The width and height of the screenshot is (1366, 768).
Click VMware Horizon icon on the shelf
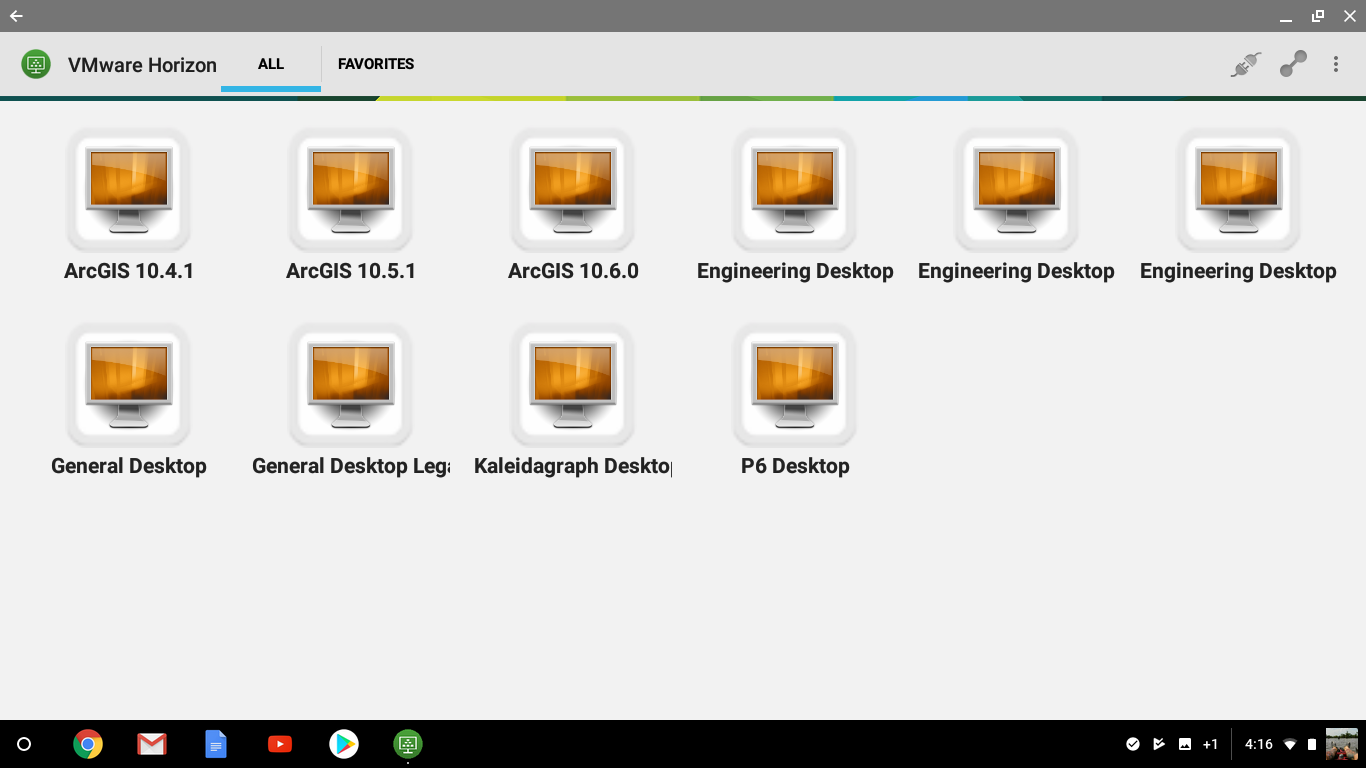(408, 744)
